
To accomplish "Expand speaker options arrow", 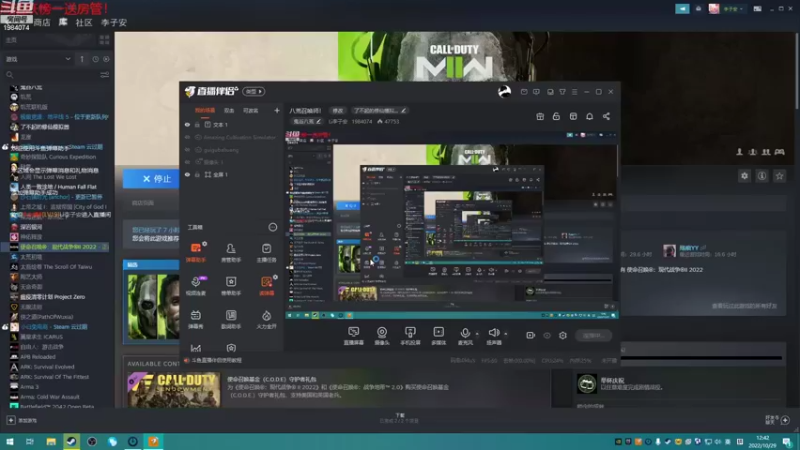I will [x=506, y=334].
